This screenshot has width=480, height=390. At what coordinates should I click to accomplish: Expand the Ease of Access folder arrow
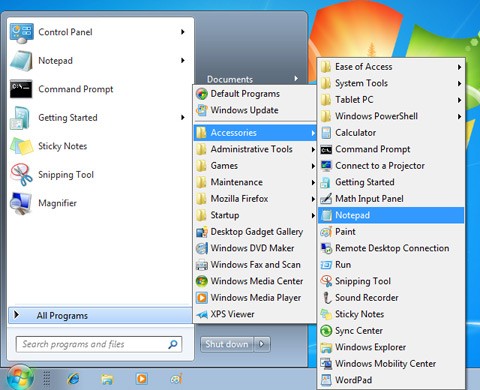point(459,67)
